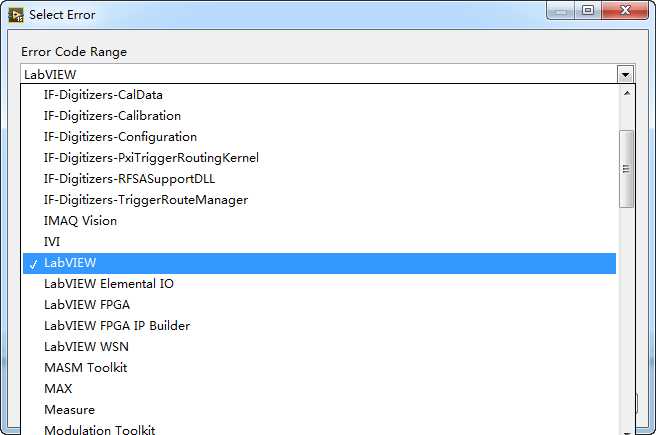Image resolution: width=656 pixels, height=435 pixels.
Task: Click the LabVIEW icon in the title bar
Action: tap(16, 15)
